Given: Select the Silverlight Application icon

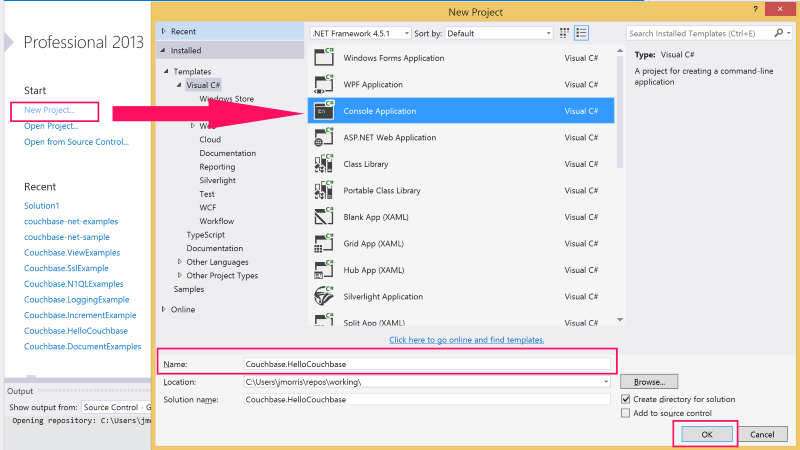Looking at the screenshot, I should tap(324, 296).
